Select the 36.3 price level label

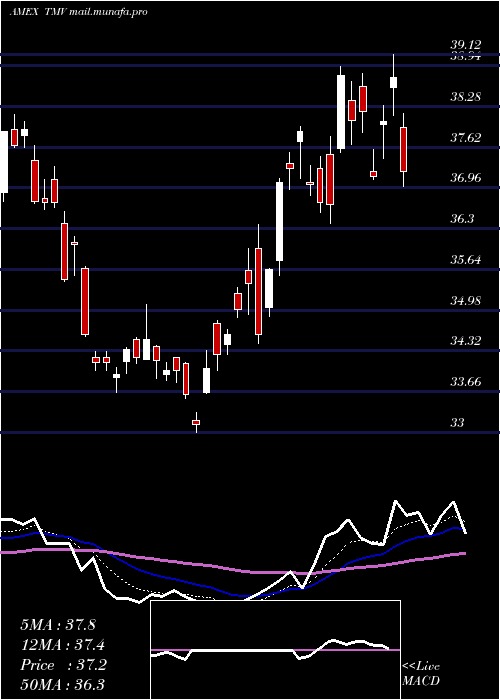tap(462, 219)
